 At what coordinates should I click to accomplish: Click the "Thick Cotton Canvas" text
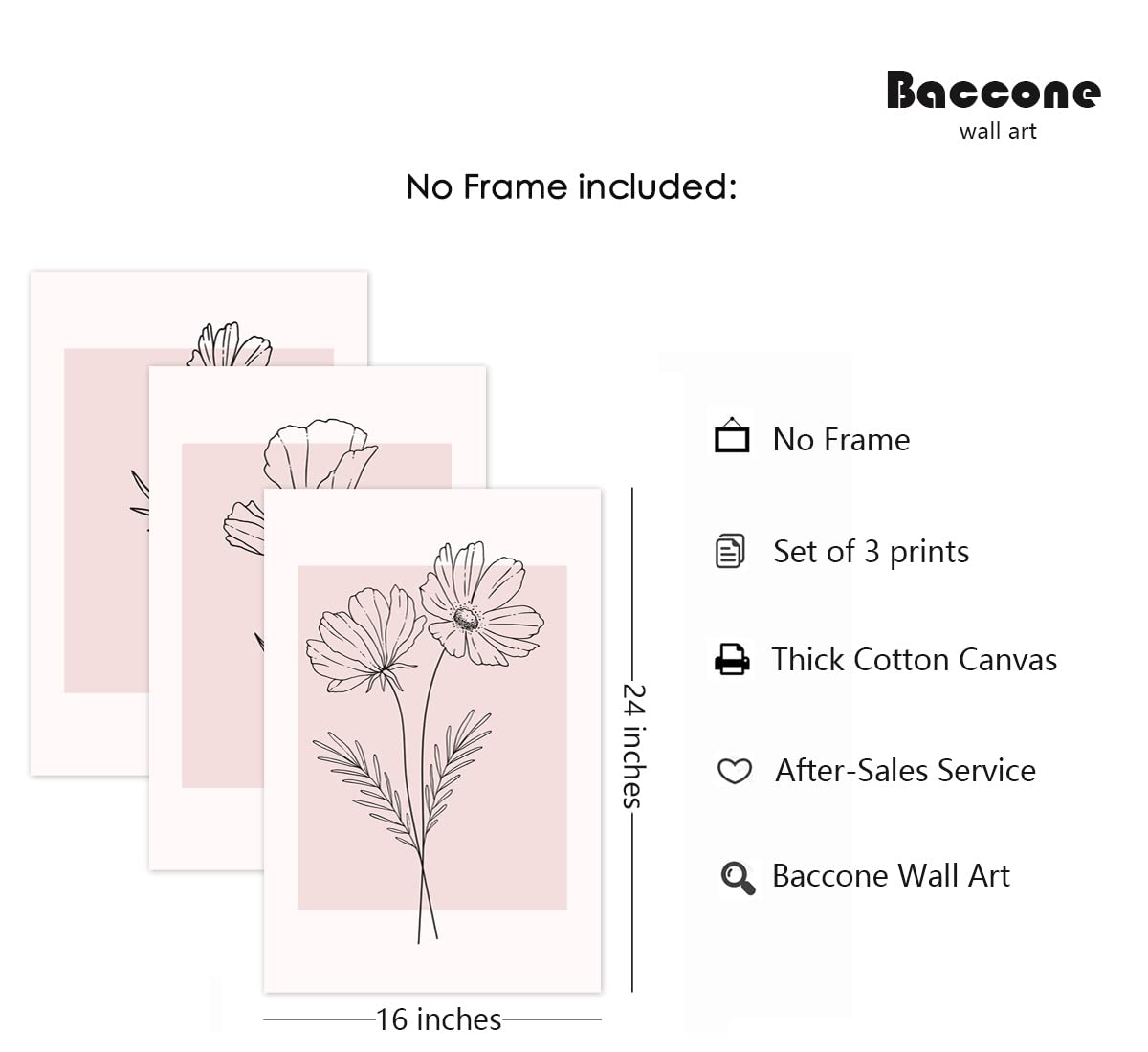click(914, 660)
